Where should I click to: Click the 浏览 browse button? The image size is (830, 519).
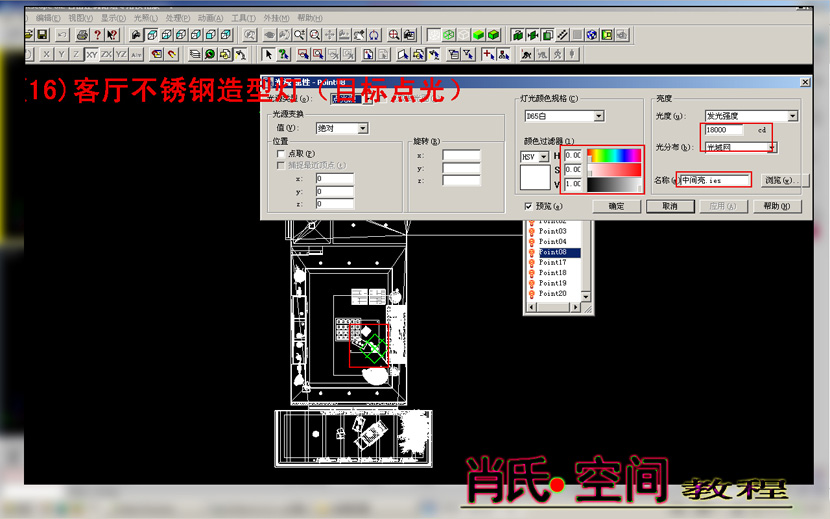click(x=780, y=181)
